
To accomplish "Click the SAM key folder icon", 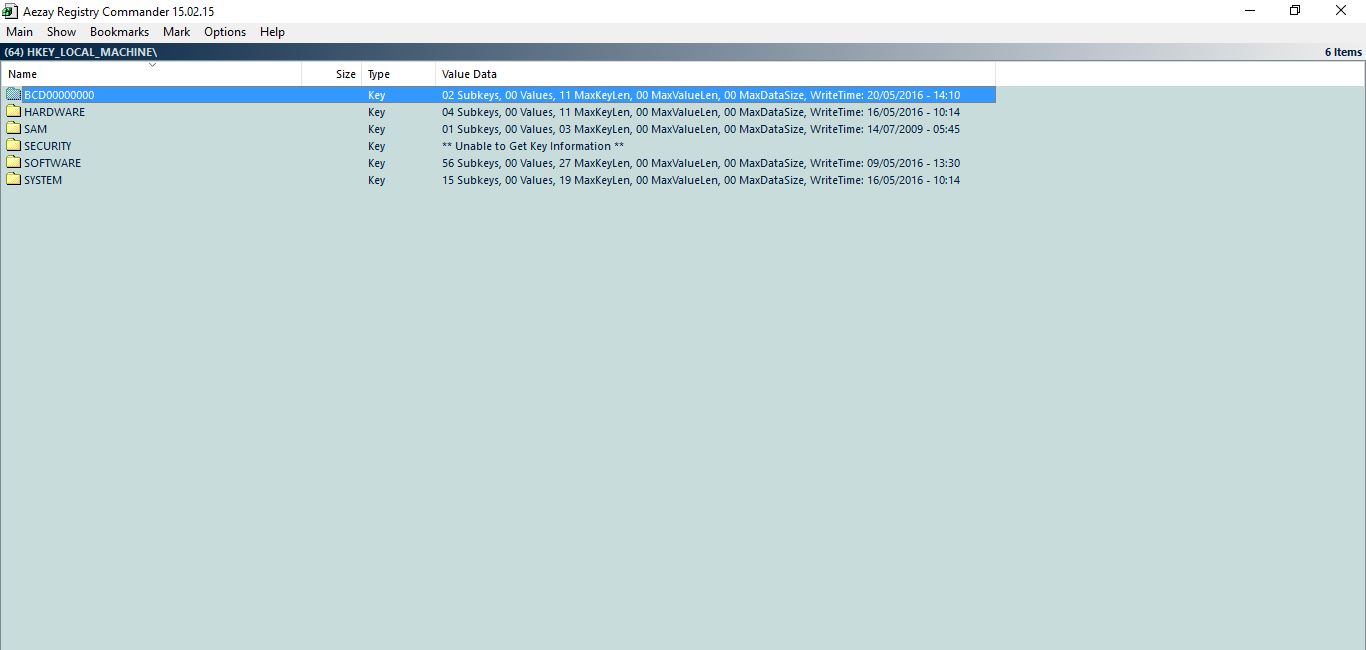I will tap(13, 128).
